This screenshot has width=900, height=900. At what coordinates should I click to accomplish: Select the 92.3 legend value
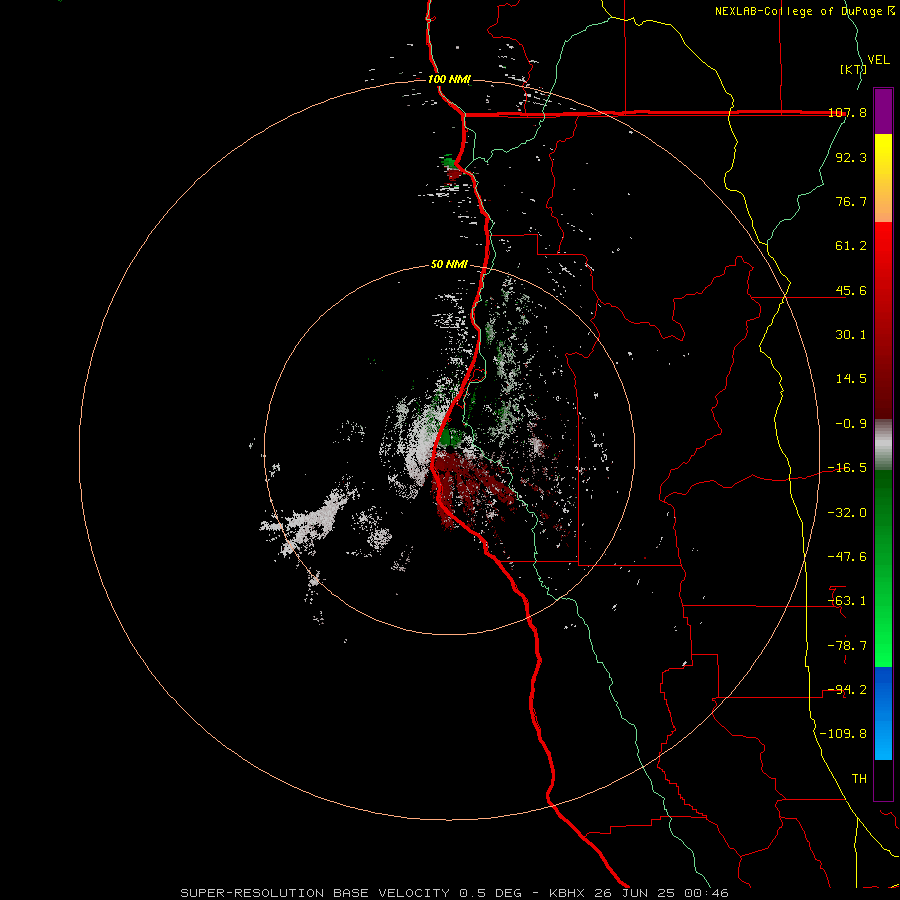(851, 157)
